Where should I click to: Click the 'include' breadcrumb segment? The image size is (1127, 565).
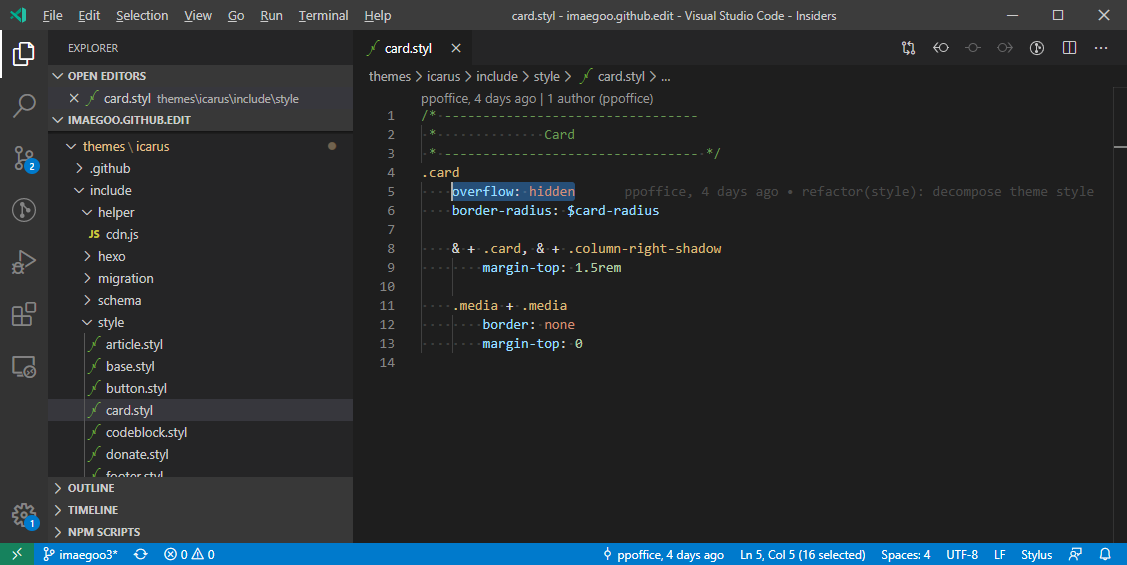click(497, 76)
